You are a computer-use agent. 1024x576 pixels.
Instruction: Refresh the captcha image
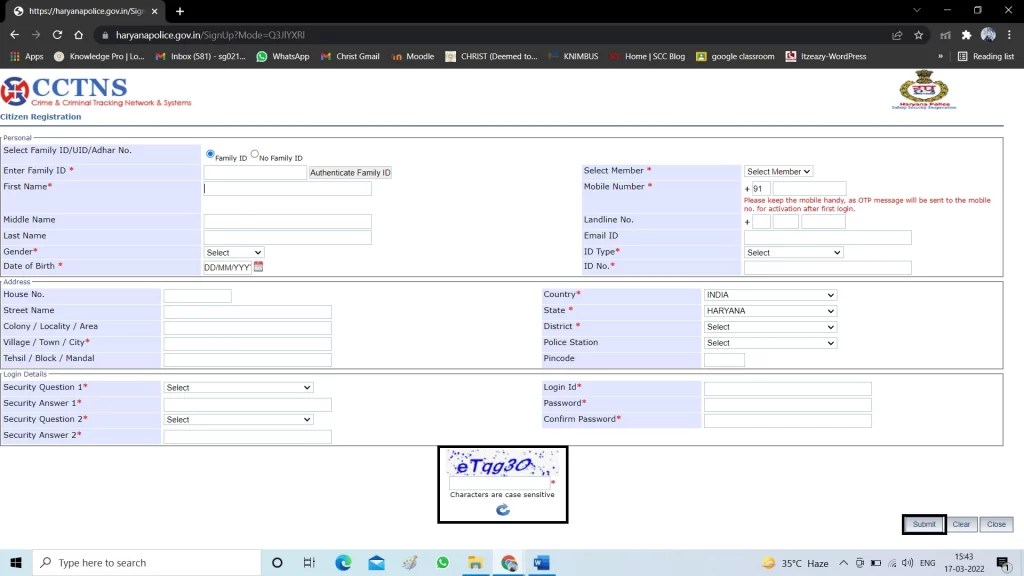coord(502,510)
